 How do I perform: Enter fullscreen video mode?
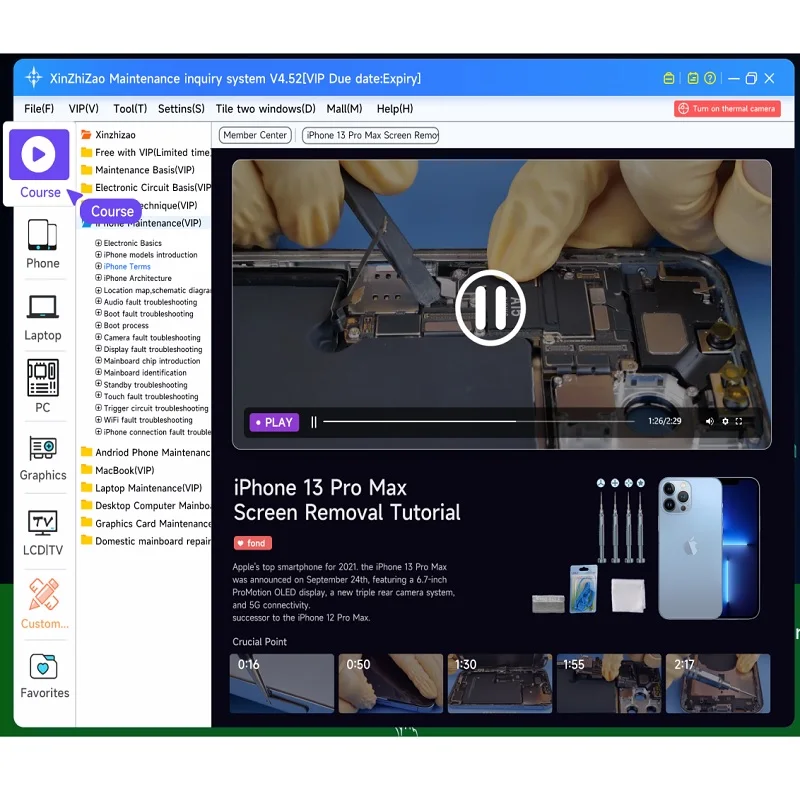click(738, 421)
